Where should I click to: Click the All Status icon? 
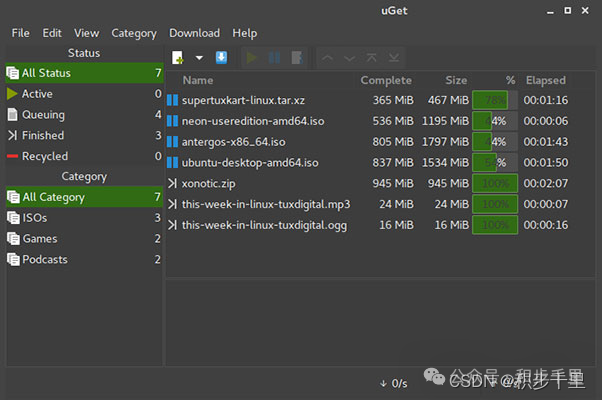pyautogui.click(x=13, y=73)
